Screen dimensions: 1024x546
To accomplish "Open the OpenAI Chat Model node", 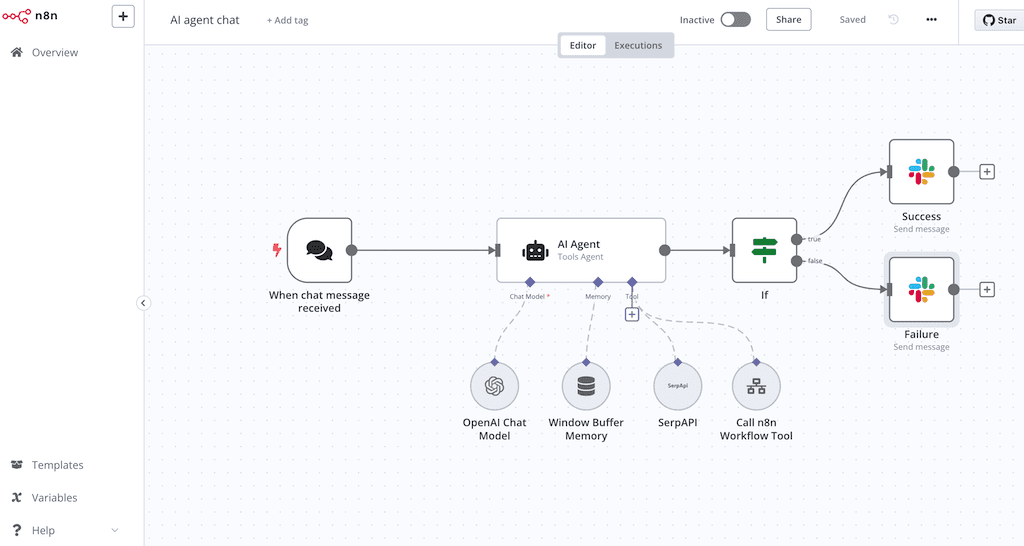I will (x=494, y=386).
